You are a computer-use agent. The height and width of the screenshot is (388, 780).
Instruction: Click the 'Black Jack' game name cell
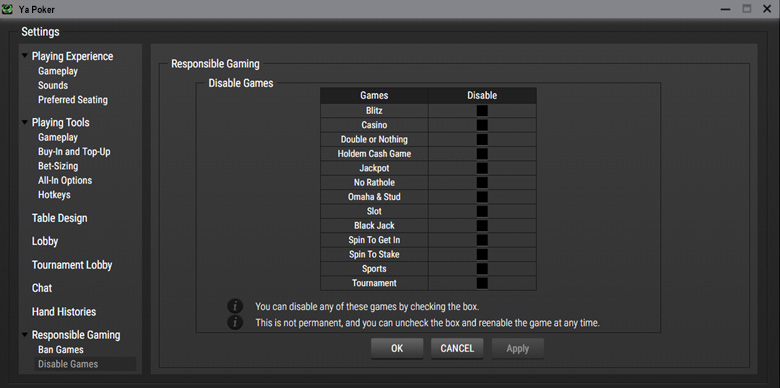374,226
